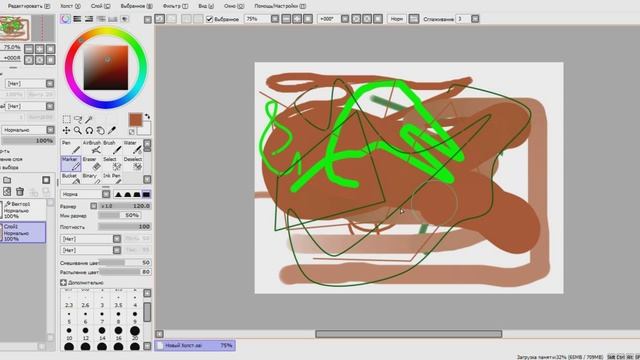Select the Bucket tool
640x360 pixels.
71,178
